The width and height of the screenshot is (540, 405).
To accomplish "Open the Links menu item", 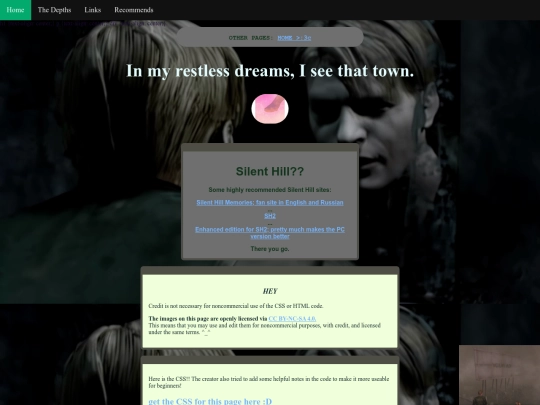I will (x=93, y=10).
